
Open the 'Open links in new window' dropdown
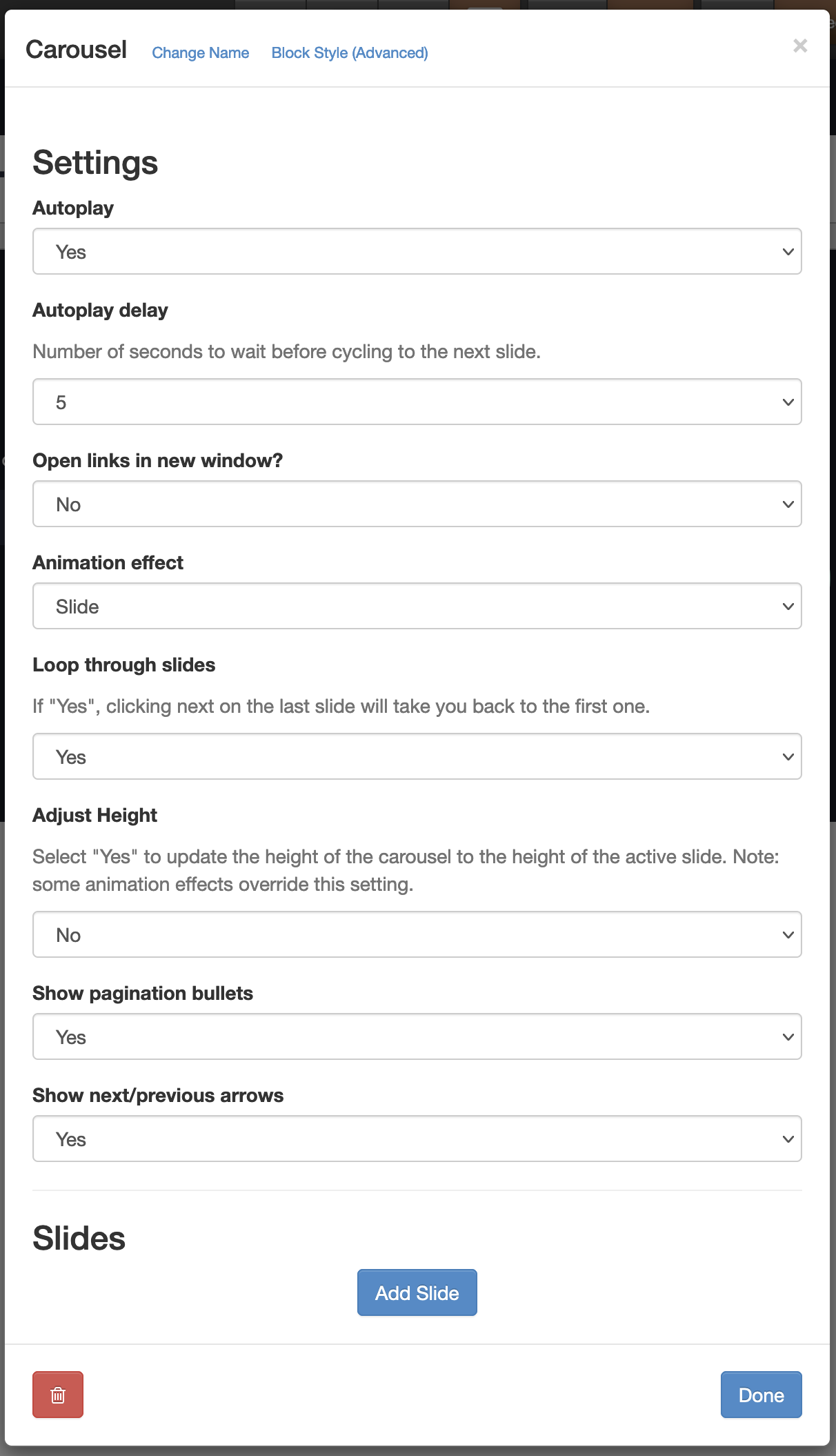417,504
